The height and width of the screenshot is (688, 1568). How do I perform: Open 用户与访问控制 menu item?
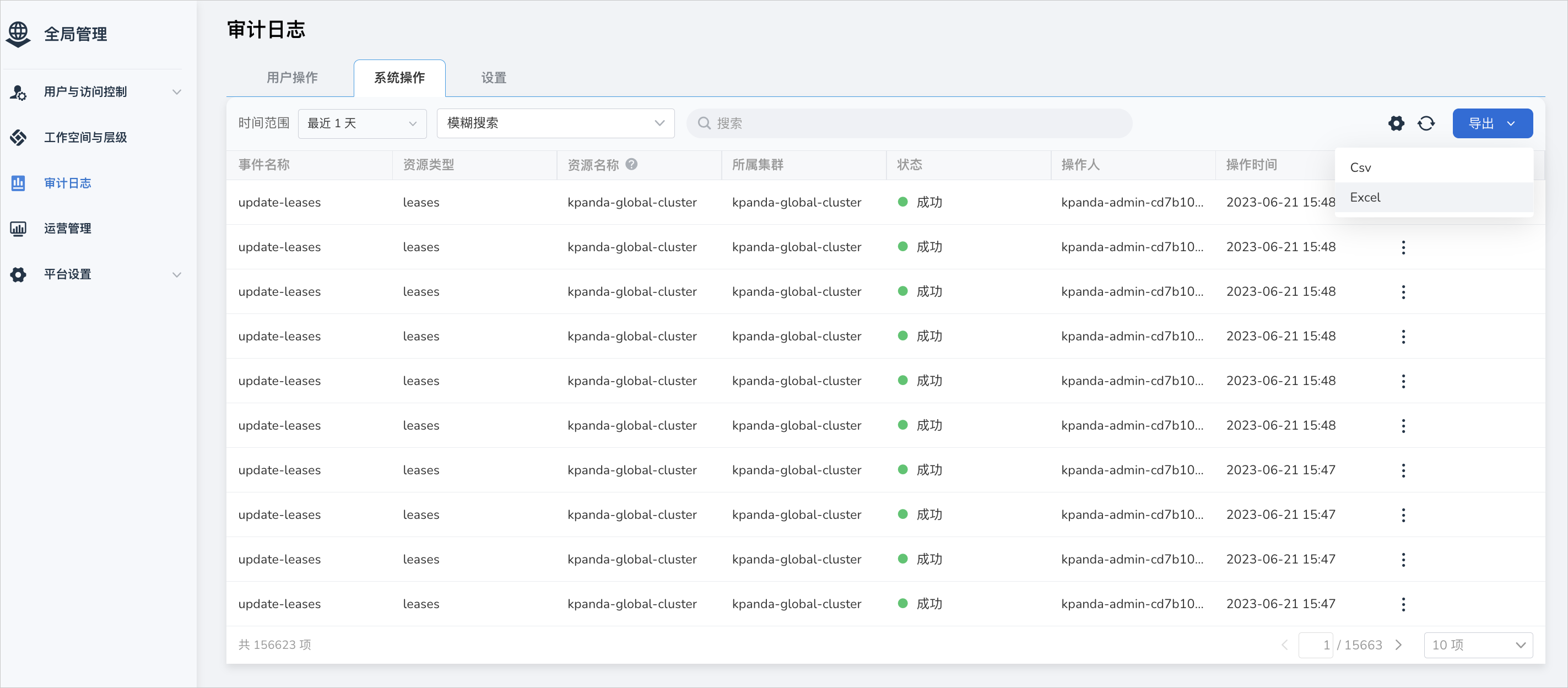[x=85, y=92]
